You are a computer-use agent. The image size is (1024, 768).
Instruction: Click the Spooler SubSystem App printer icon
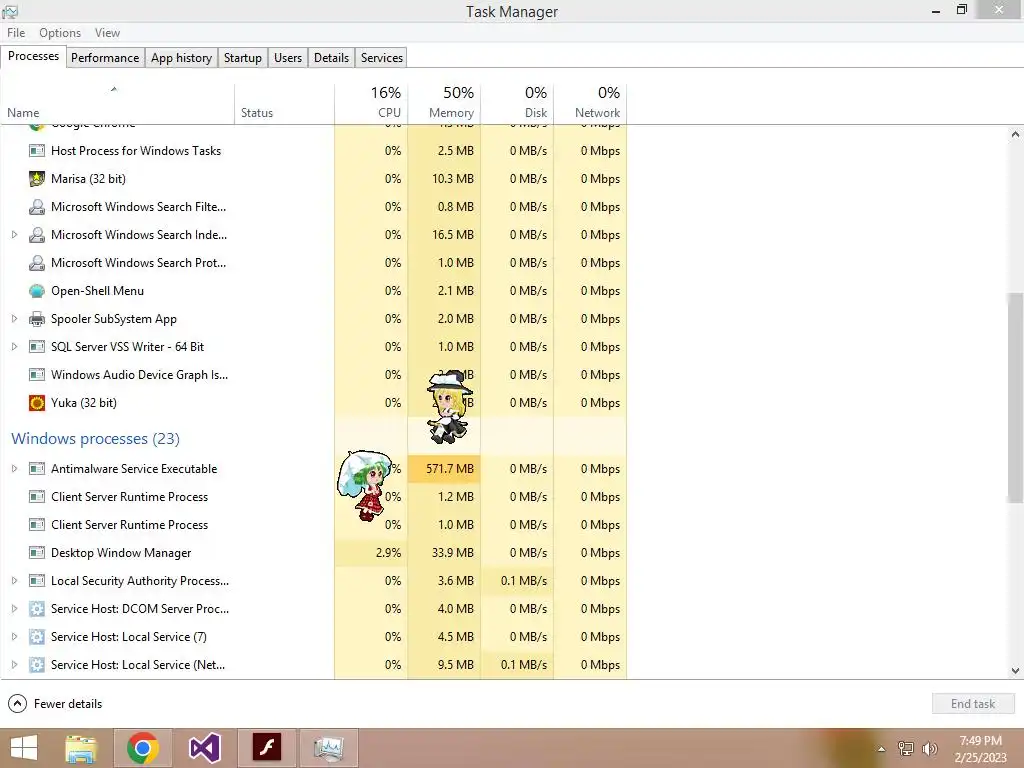click(37, 319)
